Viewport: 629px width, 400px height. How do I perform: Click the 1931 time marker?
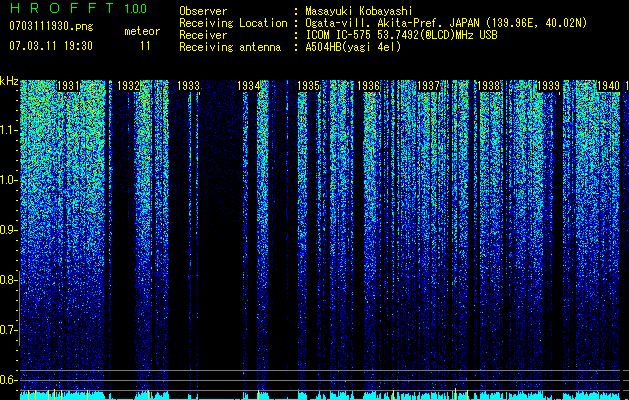point(68,86)
